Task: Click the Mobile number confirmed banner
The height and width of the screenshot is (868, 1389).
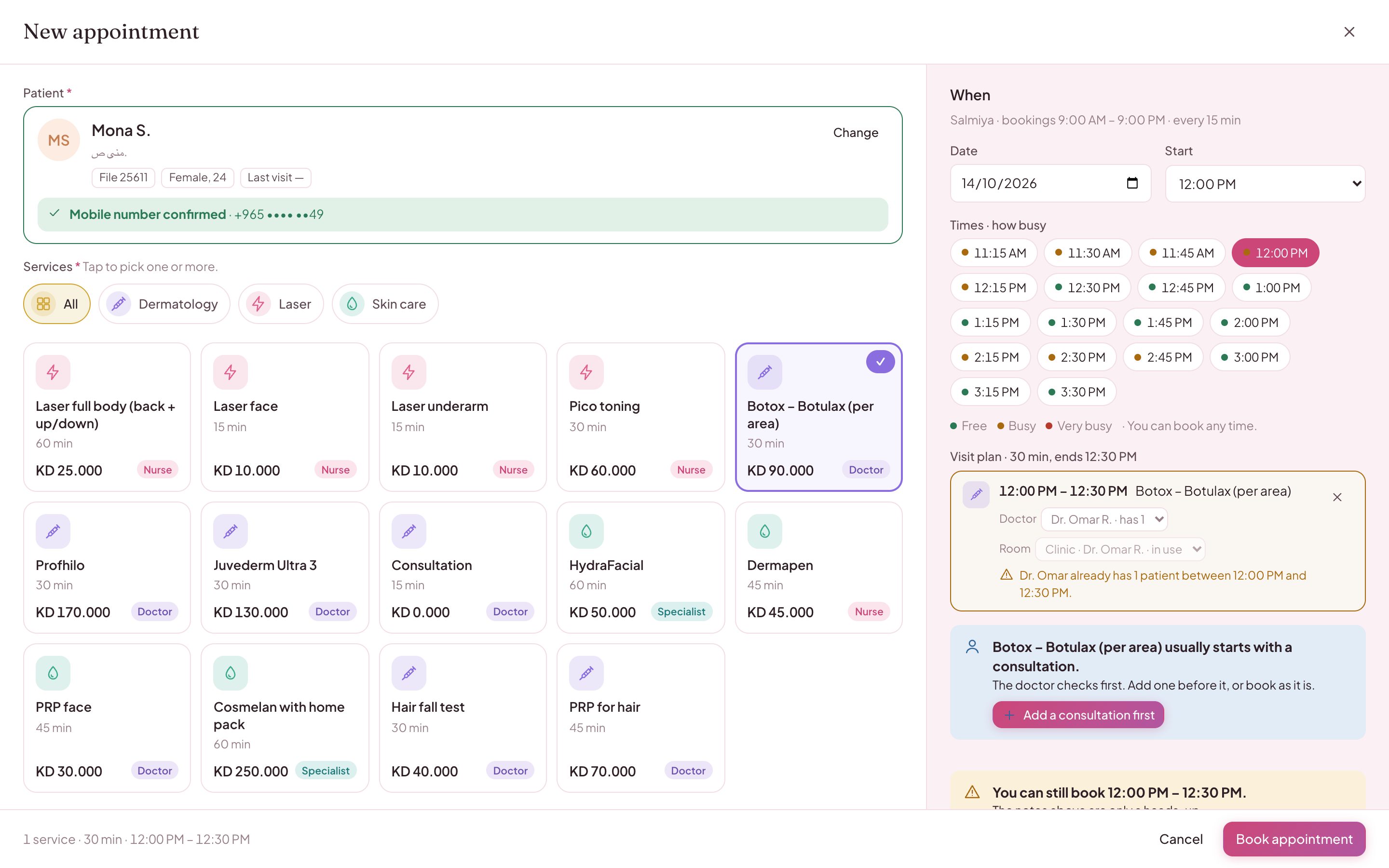Action: click(x=463, y=214)
